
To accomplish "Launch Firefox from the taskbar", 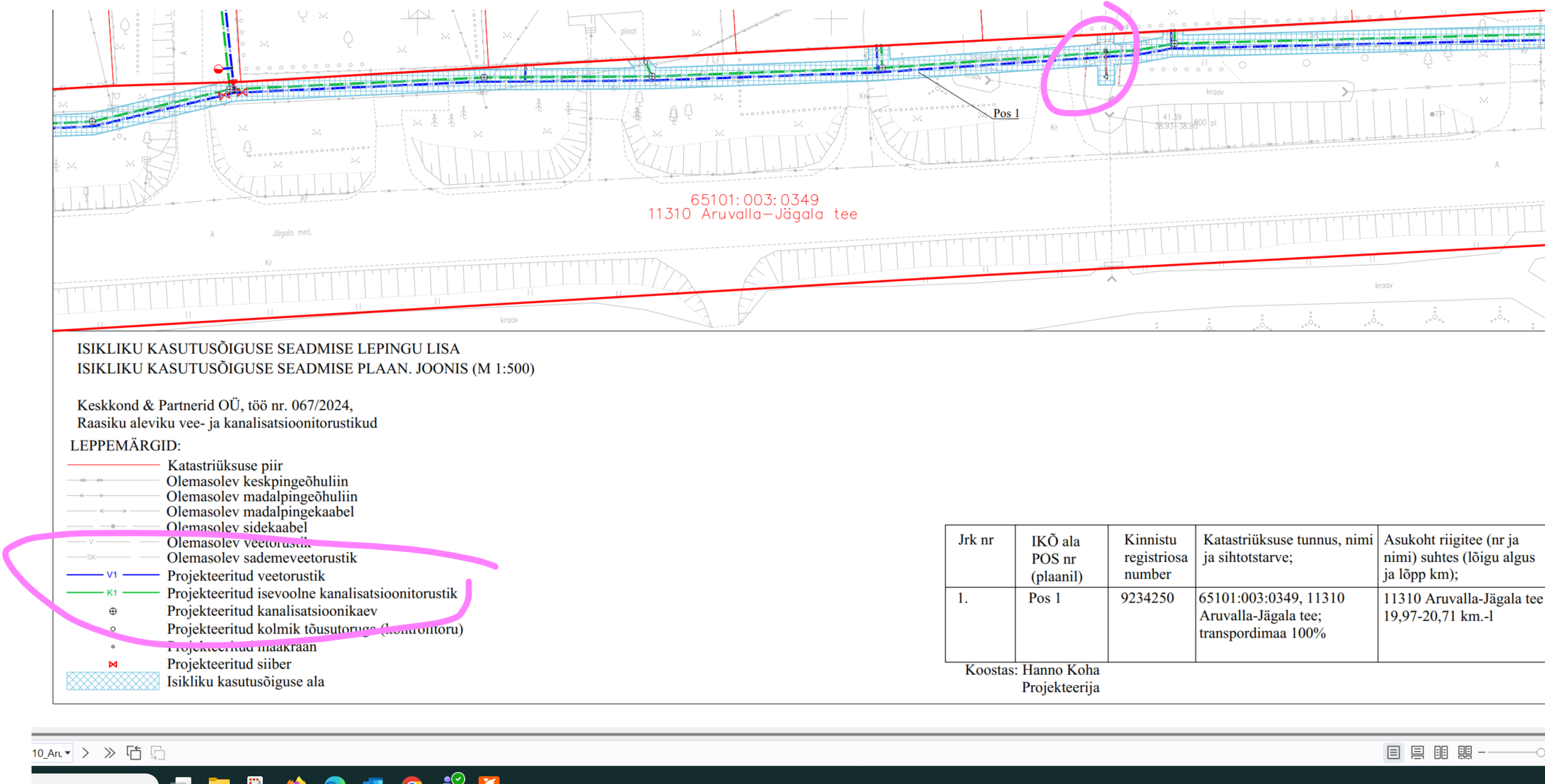I will click(x=296, y=780).
